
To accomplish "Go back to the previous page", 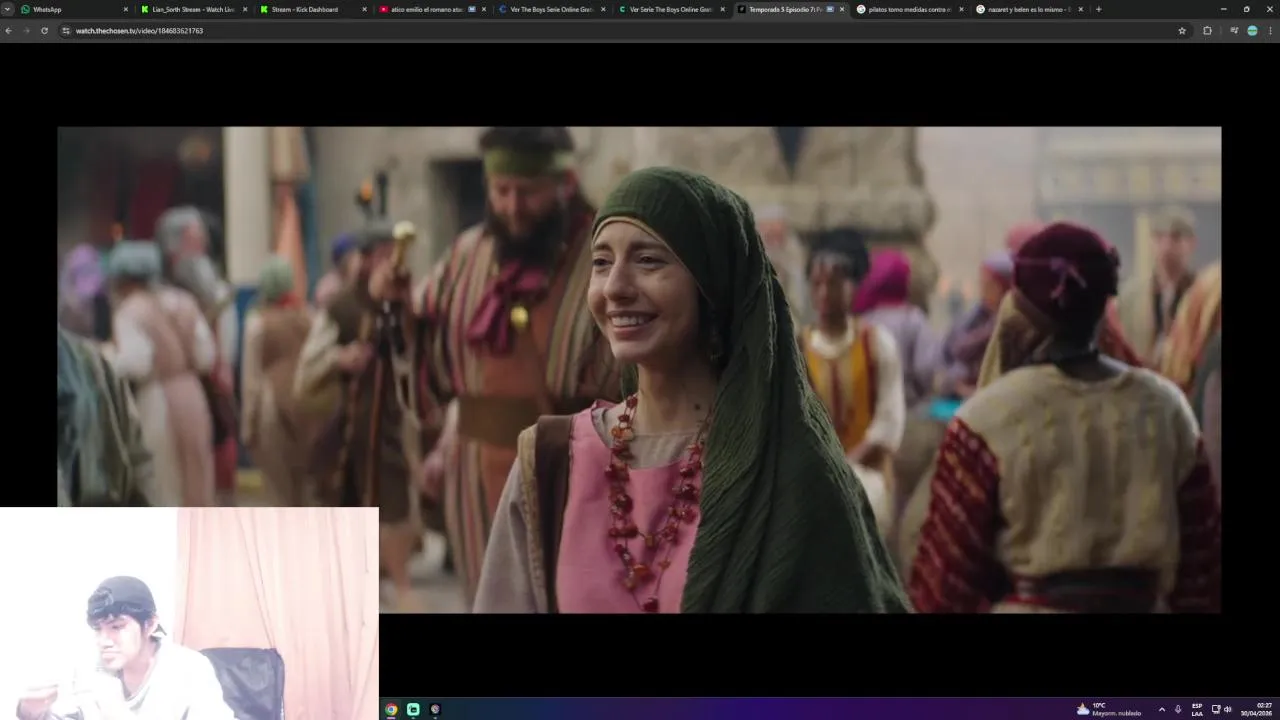I will 9,31.
